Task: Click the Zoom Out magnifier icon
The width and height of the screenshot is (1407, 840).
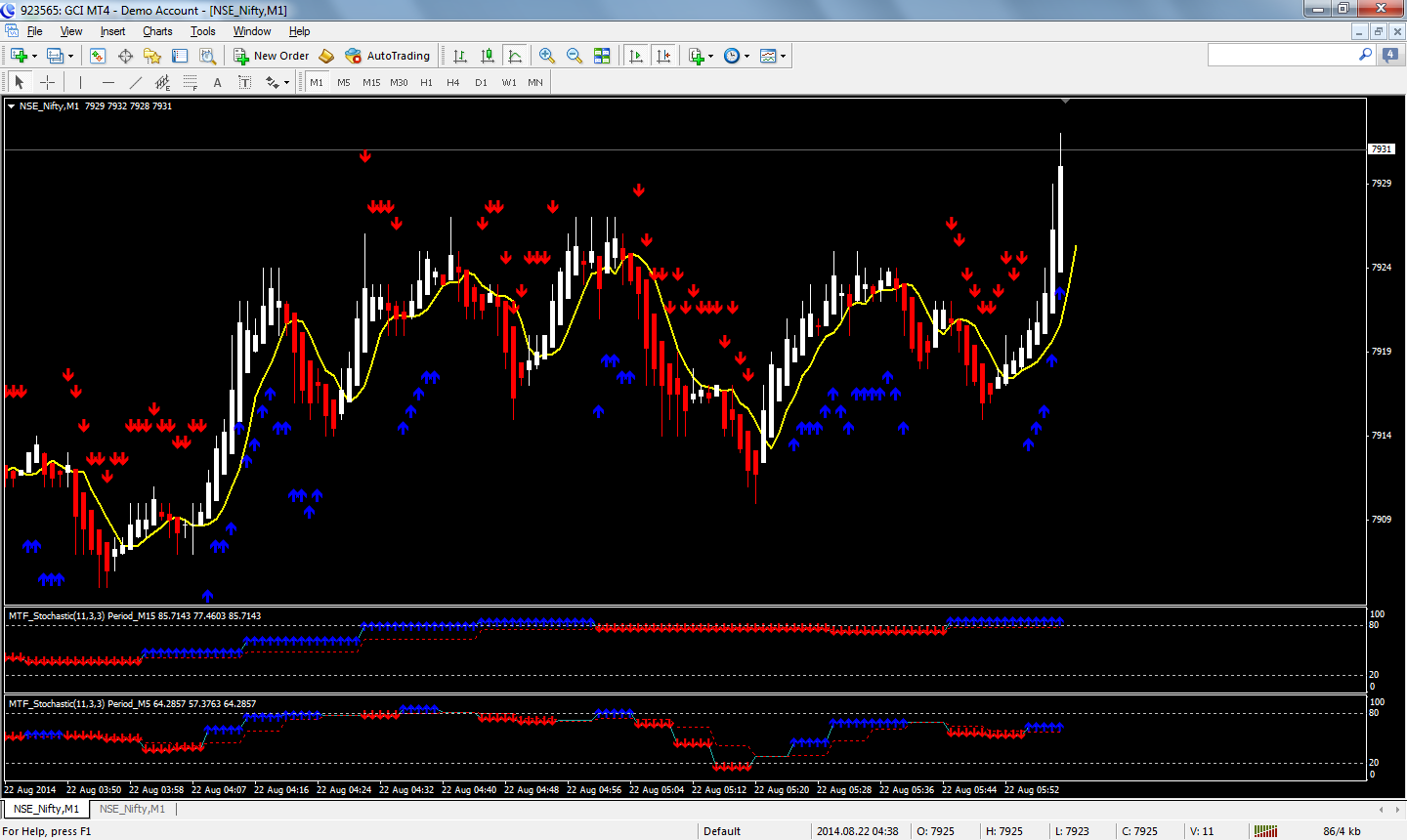Action: (575, 56)
